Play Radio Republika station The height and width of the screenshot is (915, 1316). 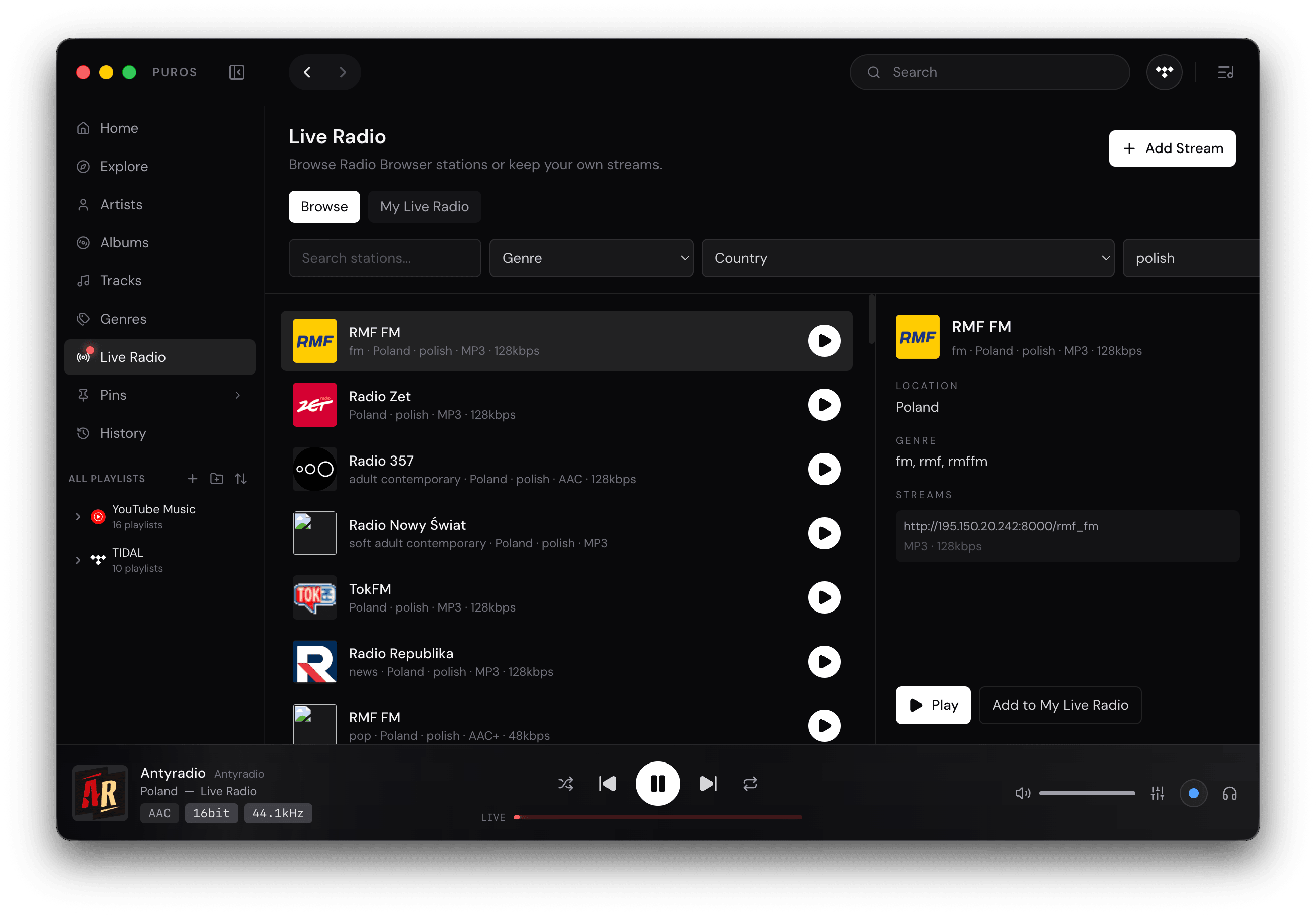coord(824,662)
